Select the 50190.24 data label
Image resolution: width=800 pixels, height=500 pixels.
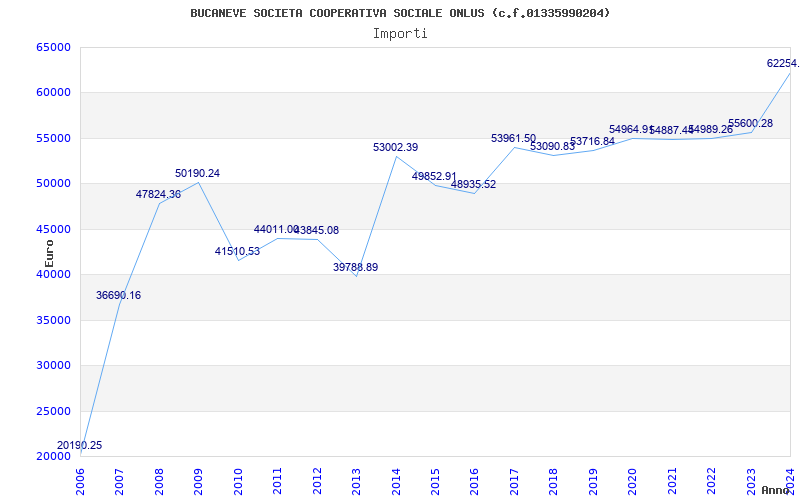(x=197, y=173)
